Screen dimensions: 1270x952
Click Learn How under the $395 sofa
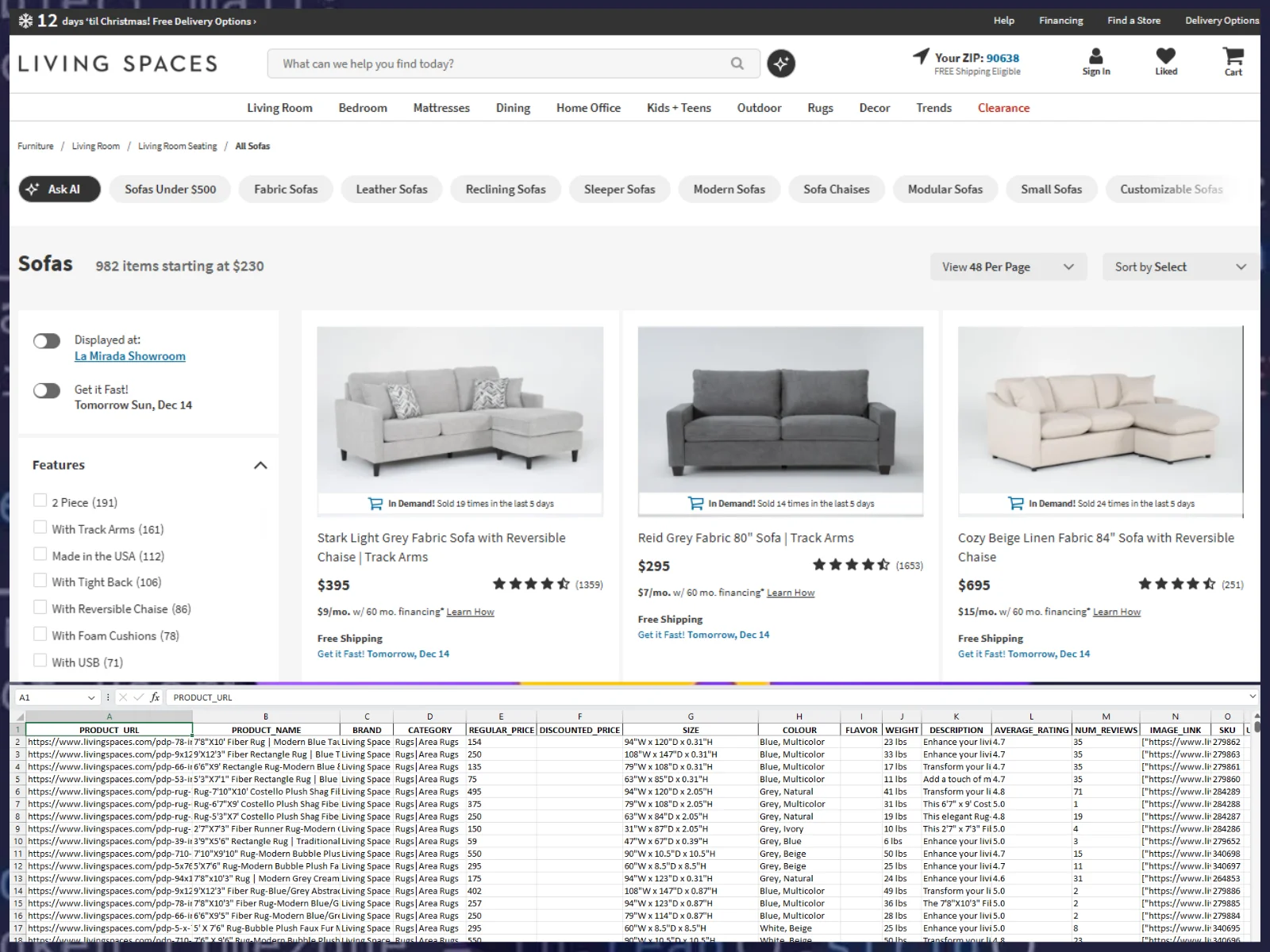(470, 612)
